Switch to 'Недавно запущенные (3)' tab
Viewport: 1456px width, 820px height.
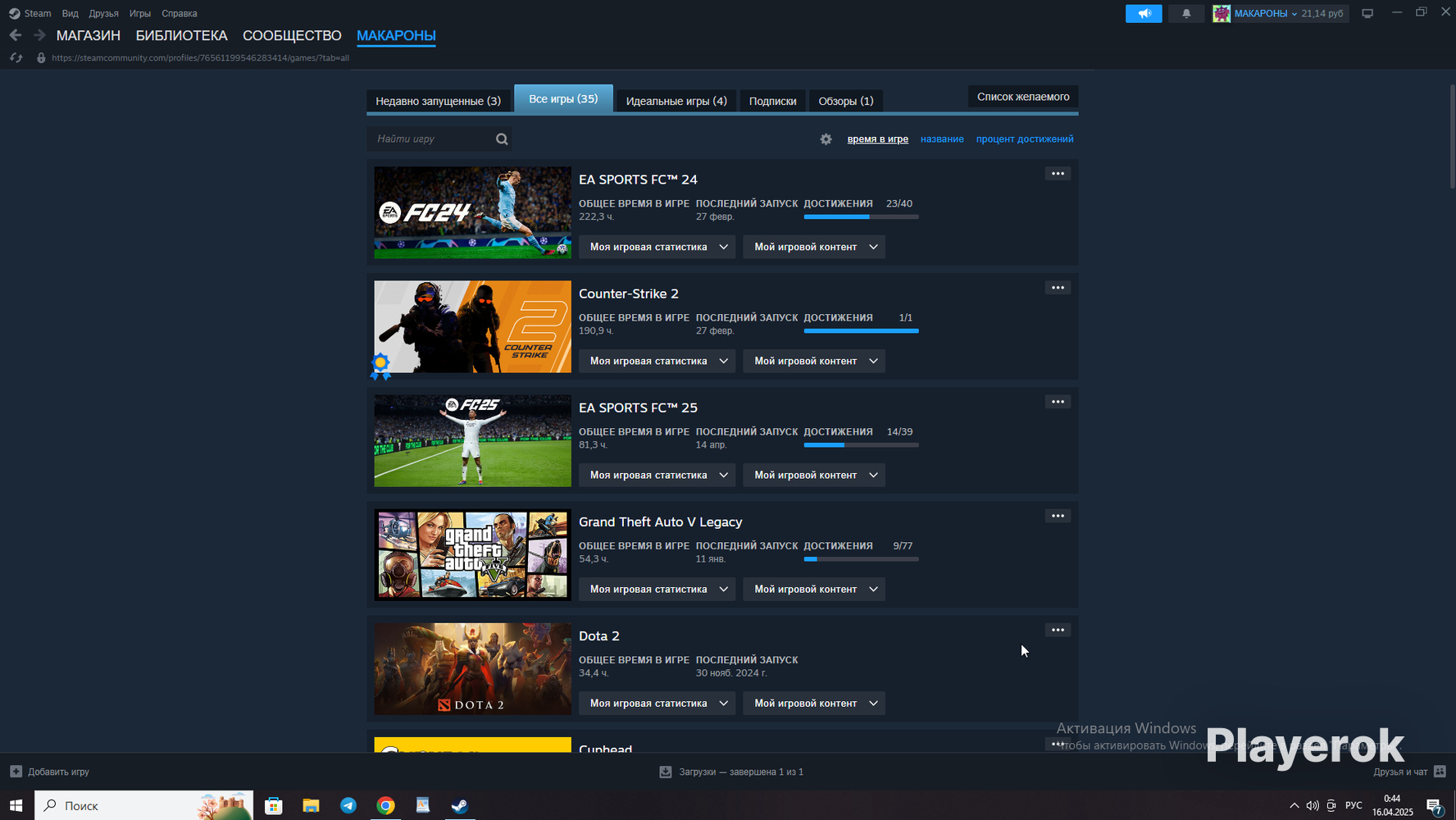click(439, 101)
